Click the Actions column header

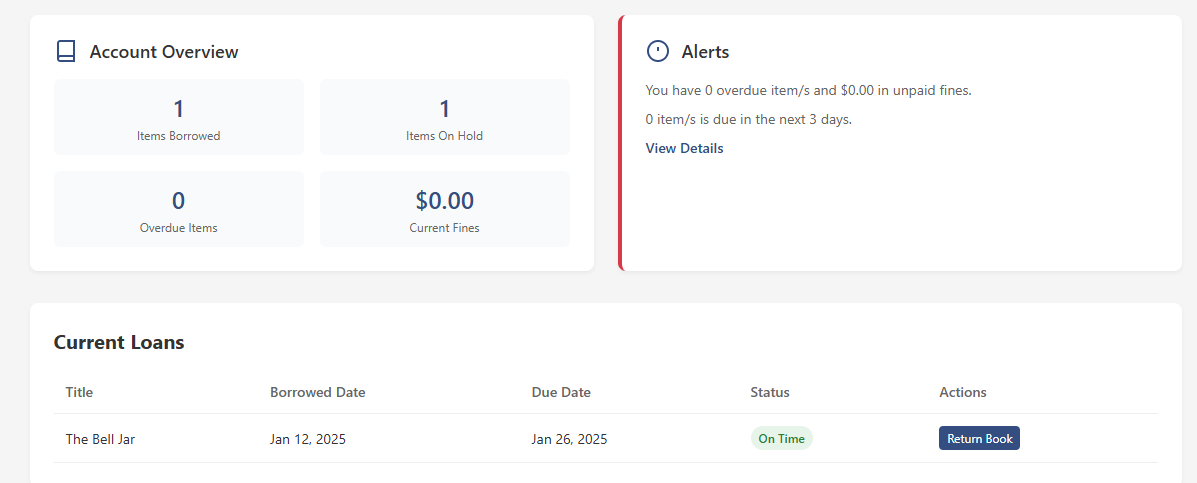[963, 392]
